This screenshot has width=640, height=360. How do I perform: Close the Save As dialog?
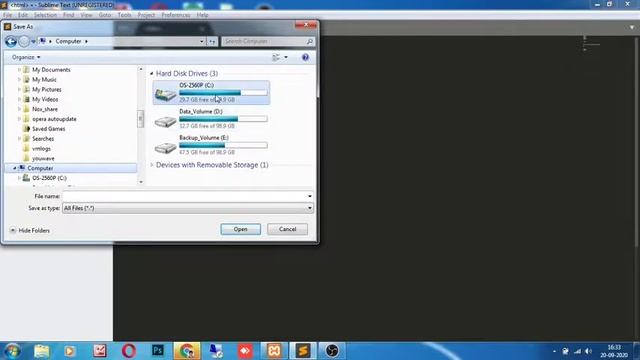306,25
